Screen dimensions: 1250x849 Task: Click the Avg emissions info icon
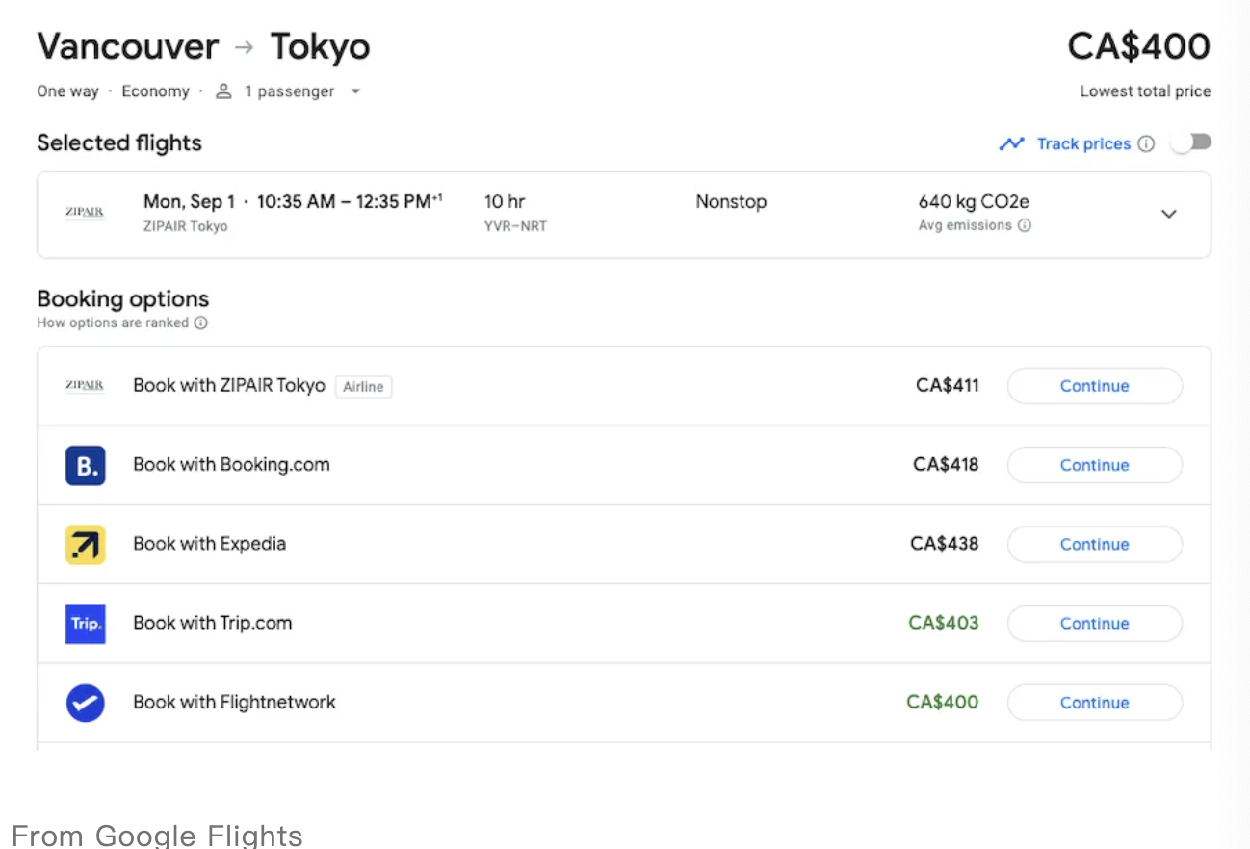pyautogui.click(x=1024, y=226)
